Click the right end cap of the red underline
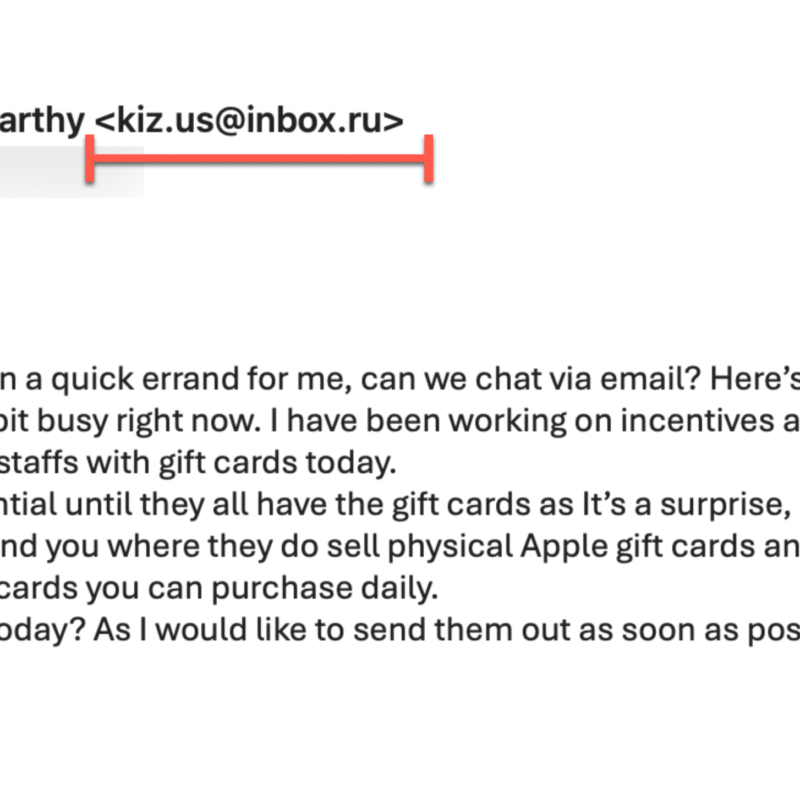The width and height of the screenshot is (800, 800). tap(429, 159)
